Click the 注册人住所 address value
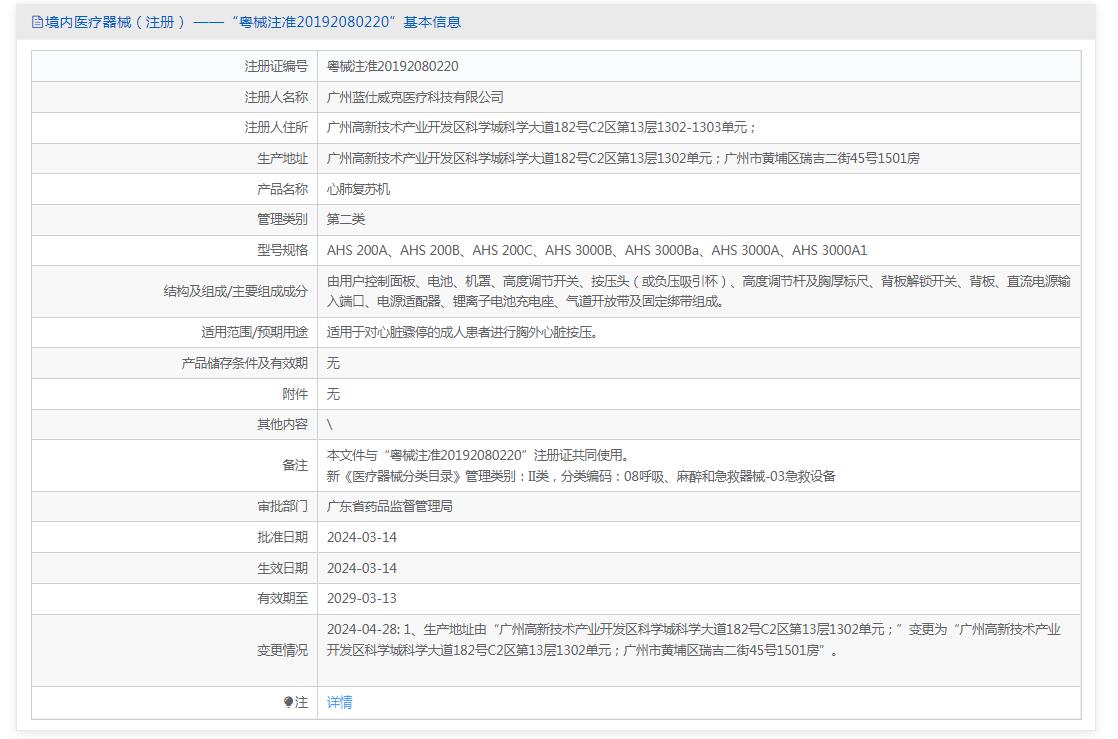This screenshot has width=1118, height=739. tap(541, 128)
